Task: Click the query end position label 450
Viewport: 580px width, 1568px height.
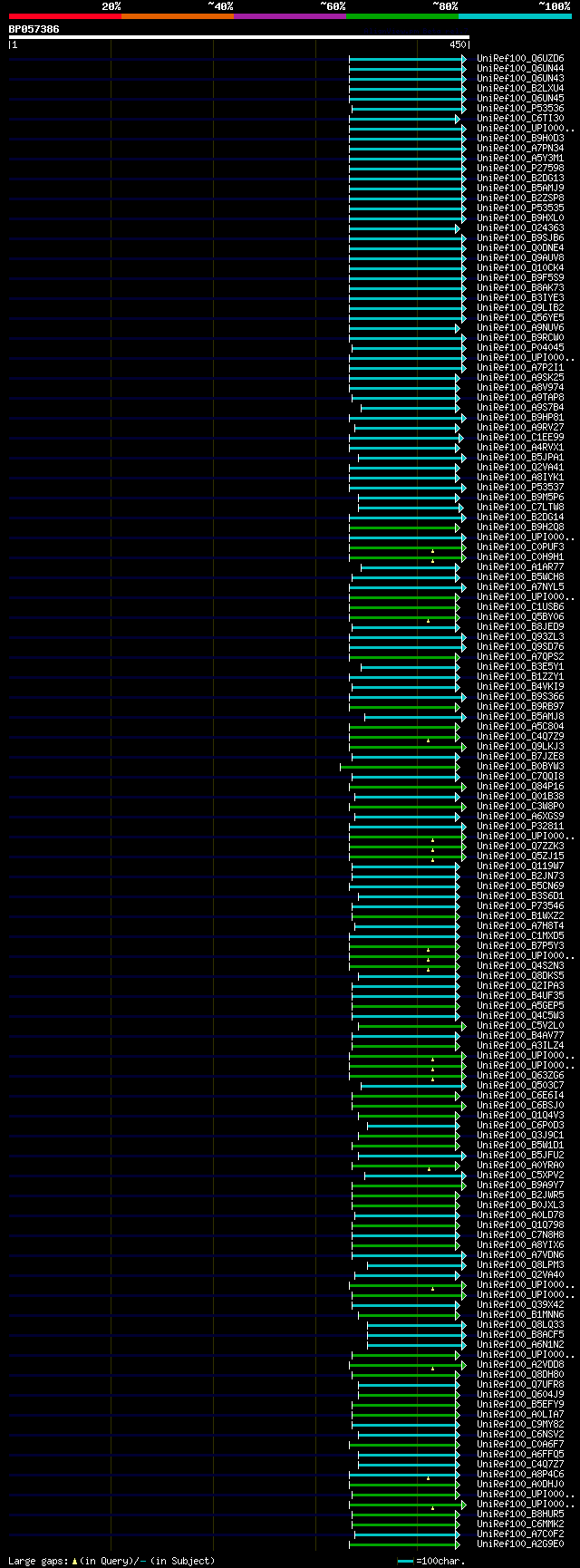Action: 457,44
